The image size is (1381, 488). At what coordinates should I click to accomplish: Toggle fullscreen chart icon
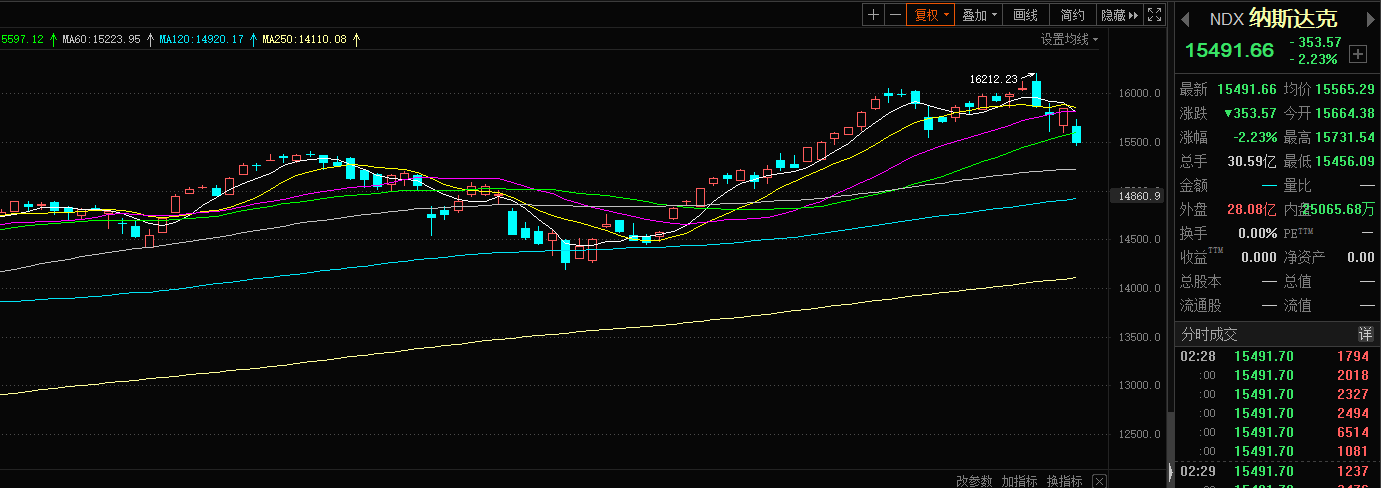click(x=1154, y=15)
